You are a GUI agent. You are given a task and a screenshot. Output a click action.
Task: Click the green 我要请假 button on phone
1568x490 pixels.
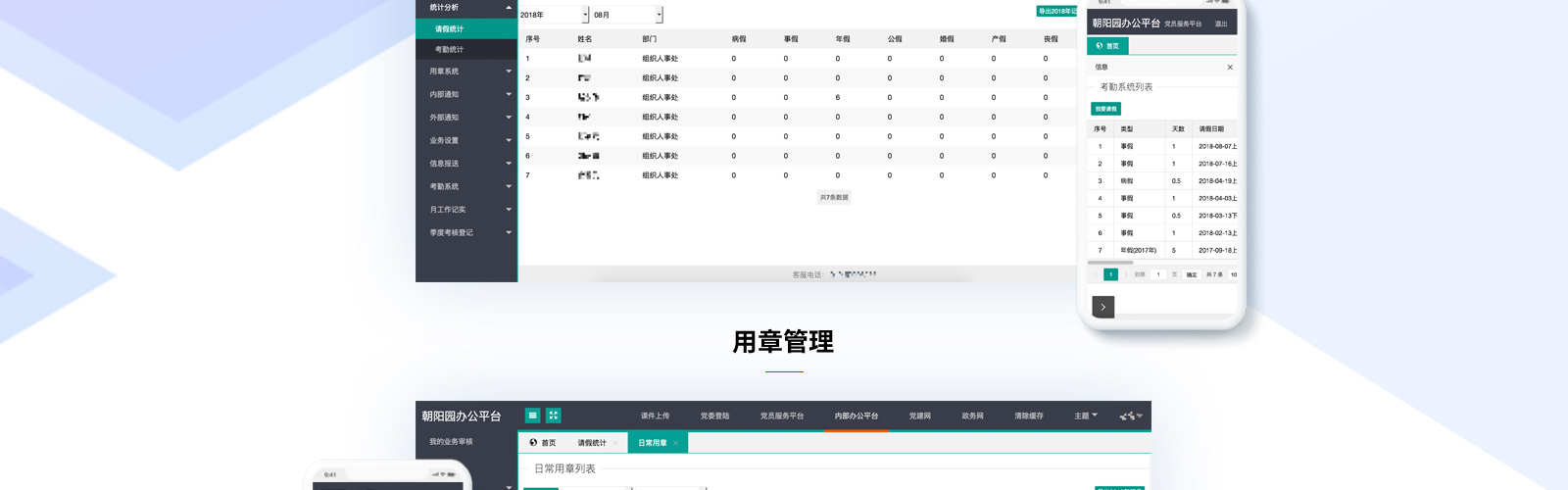pyautogui.click(x=1105, y=109)
